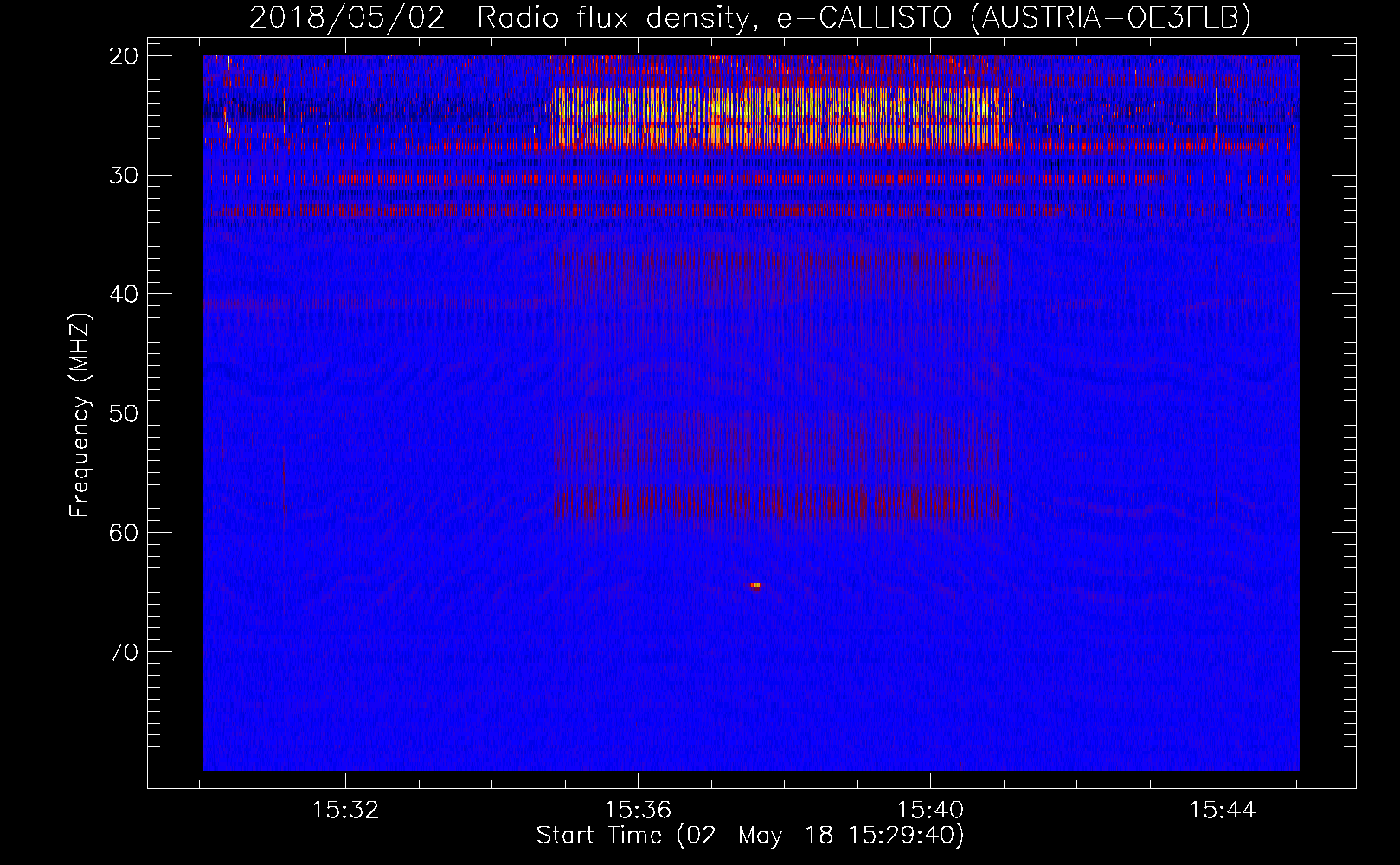The height and width of the screenshot is (865, 1400).
Task: Click the 60 MHz frequency tick label
Action: [125, 532]
